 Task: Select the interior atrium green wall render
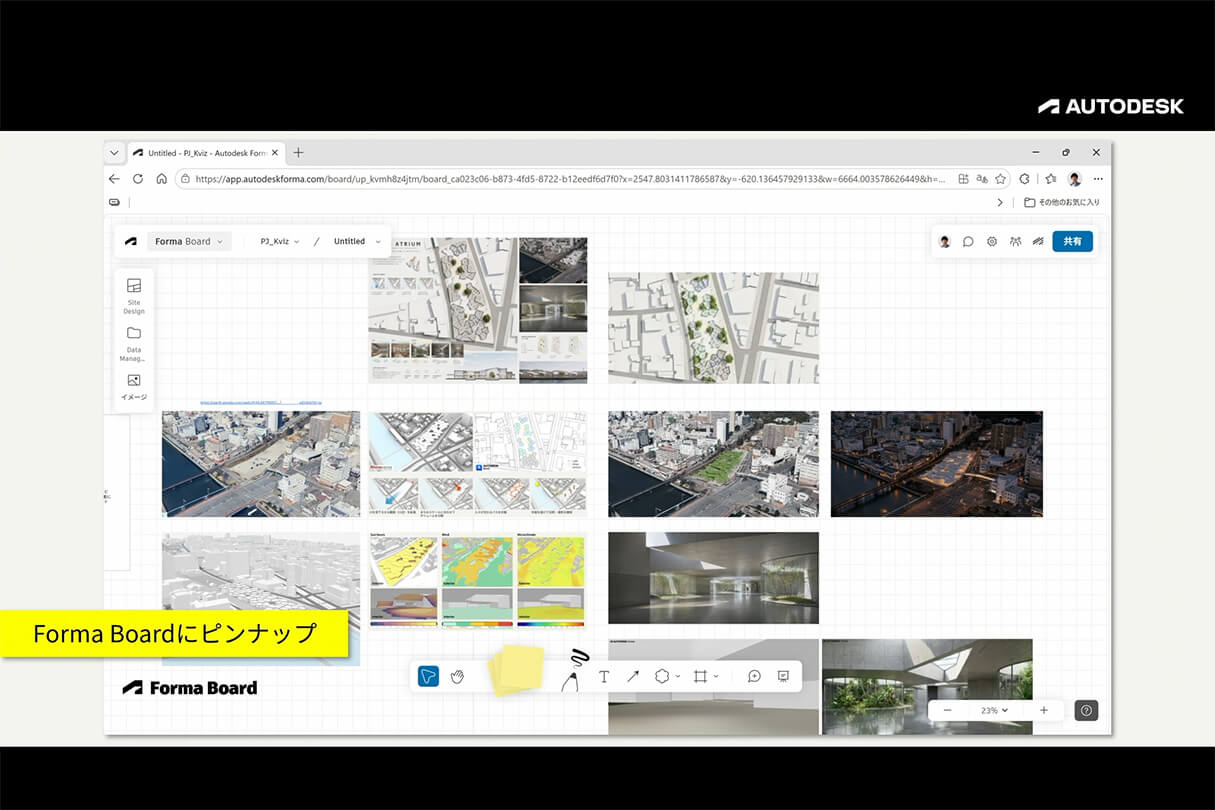[x=713, y=578]
